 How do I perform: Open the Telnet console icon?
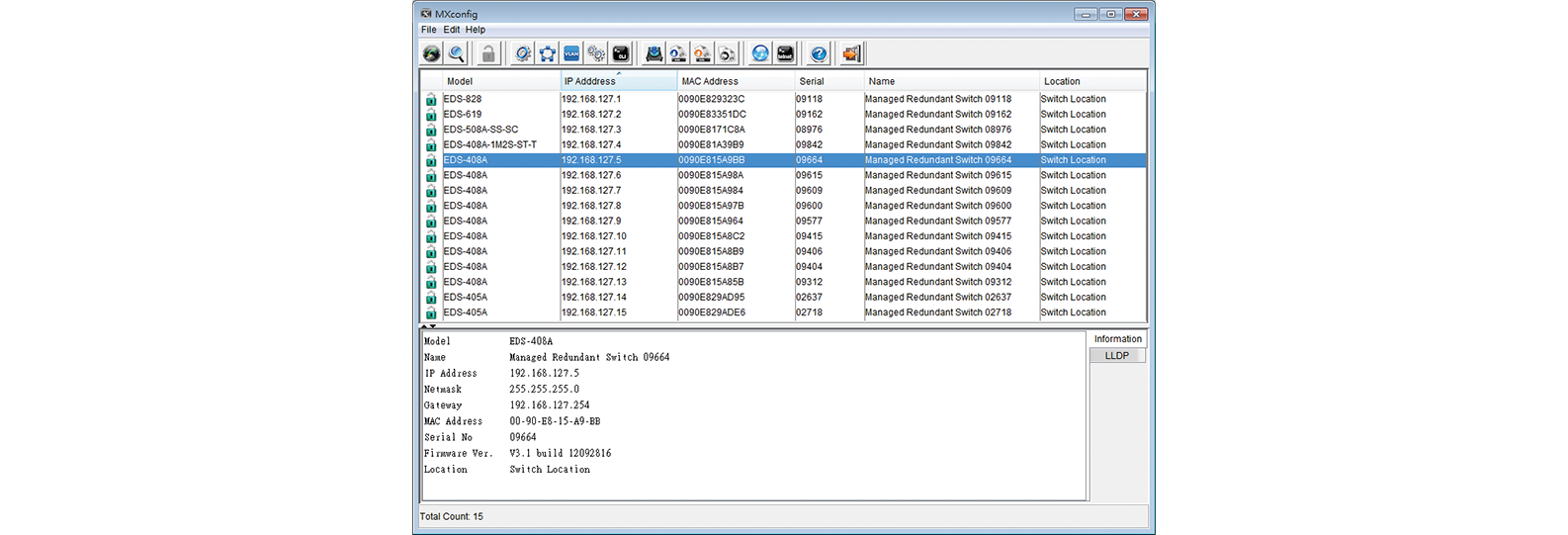pos(785,54)
